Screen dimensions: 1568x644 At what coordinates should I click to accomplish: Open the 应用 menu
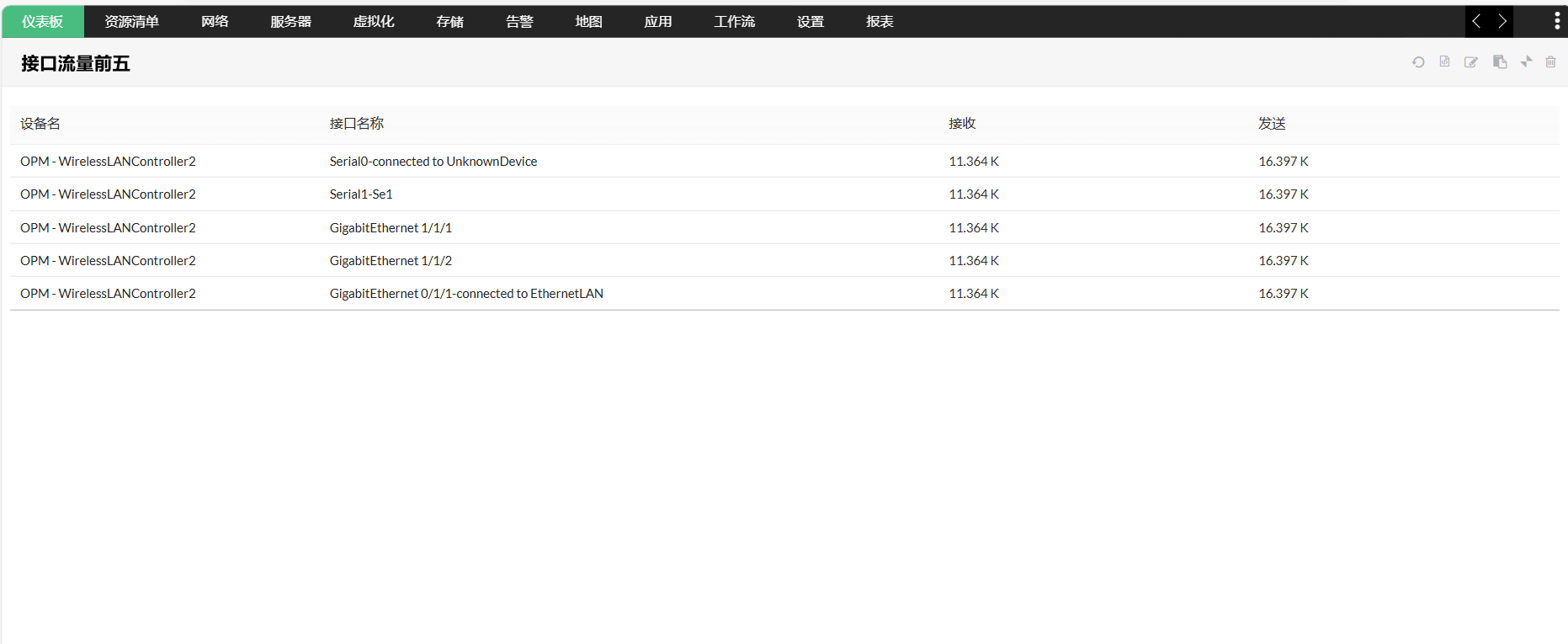658,22
